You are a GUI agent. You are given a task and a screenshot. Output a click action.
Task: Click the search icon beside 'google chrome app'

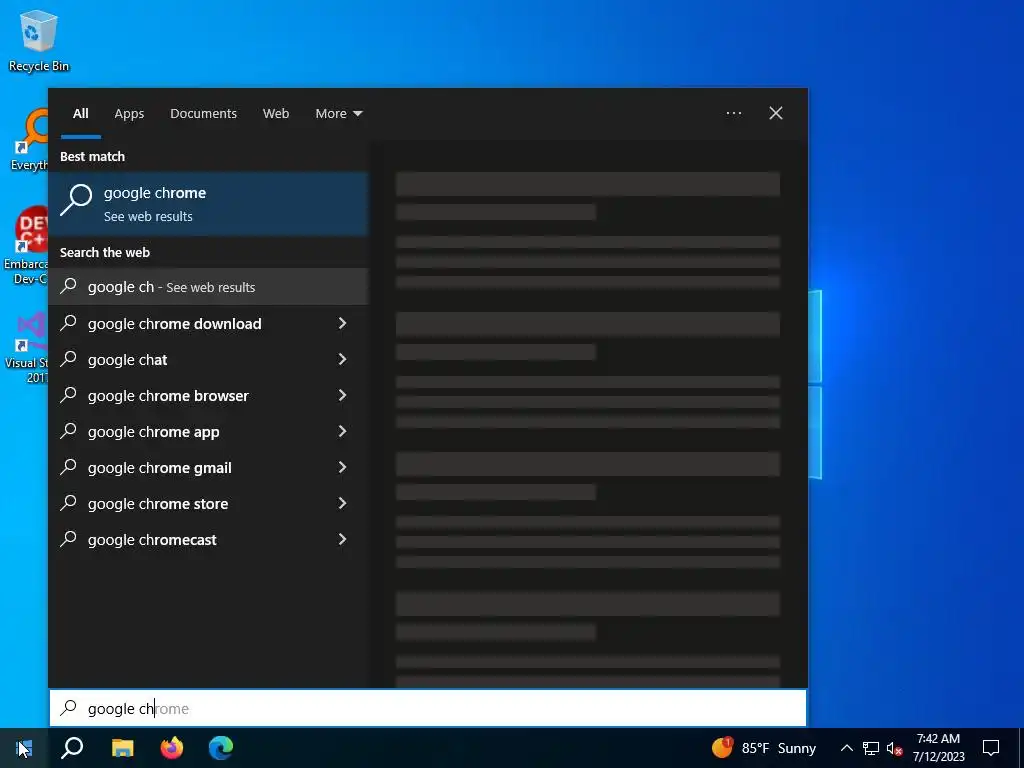coord(69,431)
